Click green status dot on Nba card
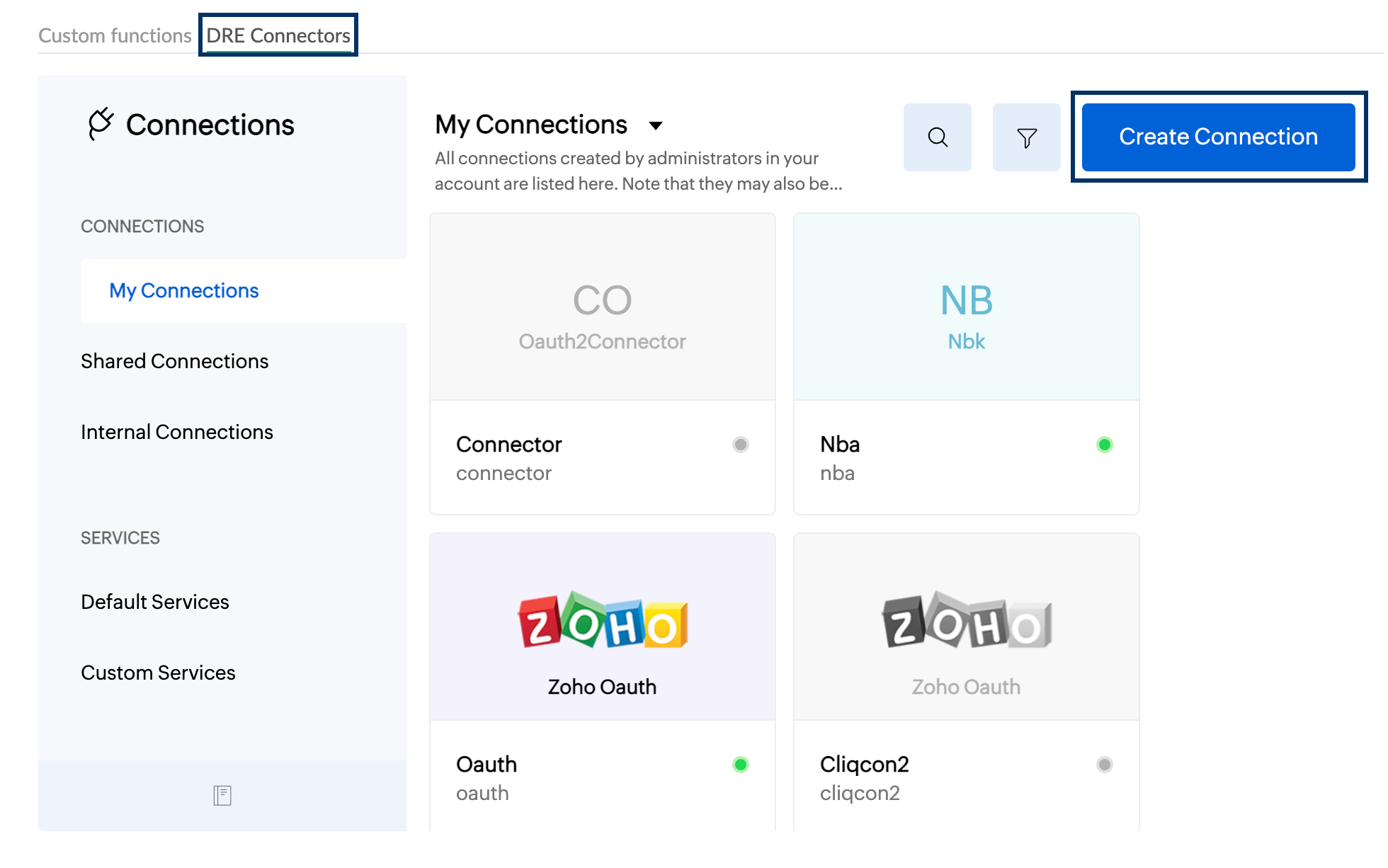Image resolution: width=1388 pixels, height=868 pixels. pyautogui.click(x=1105, y=445)
